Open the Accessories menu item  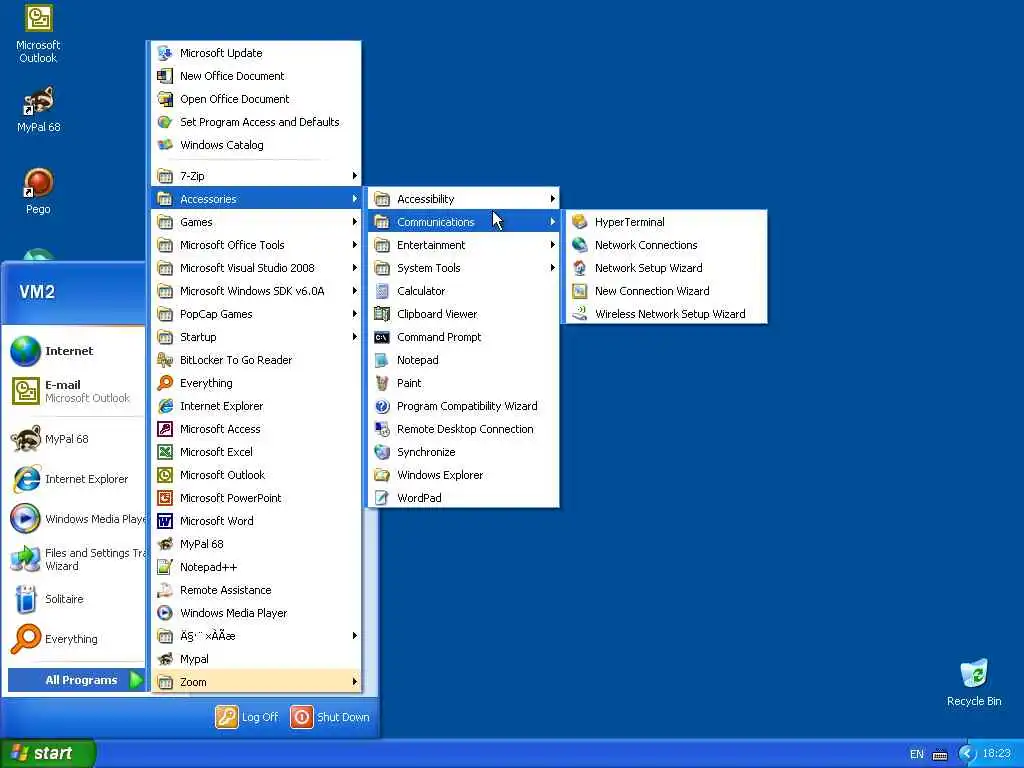point(257,199)
